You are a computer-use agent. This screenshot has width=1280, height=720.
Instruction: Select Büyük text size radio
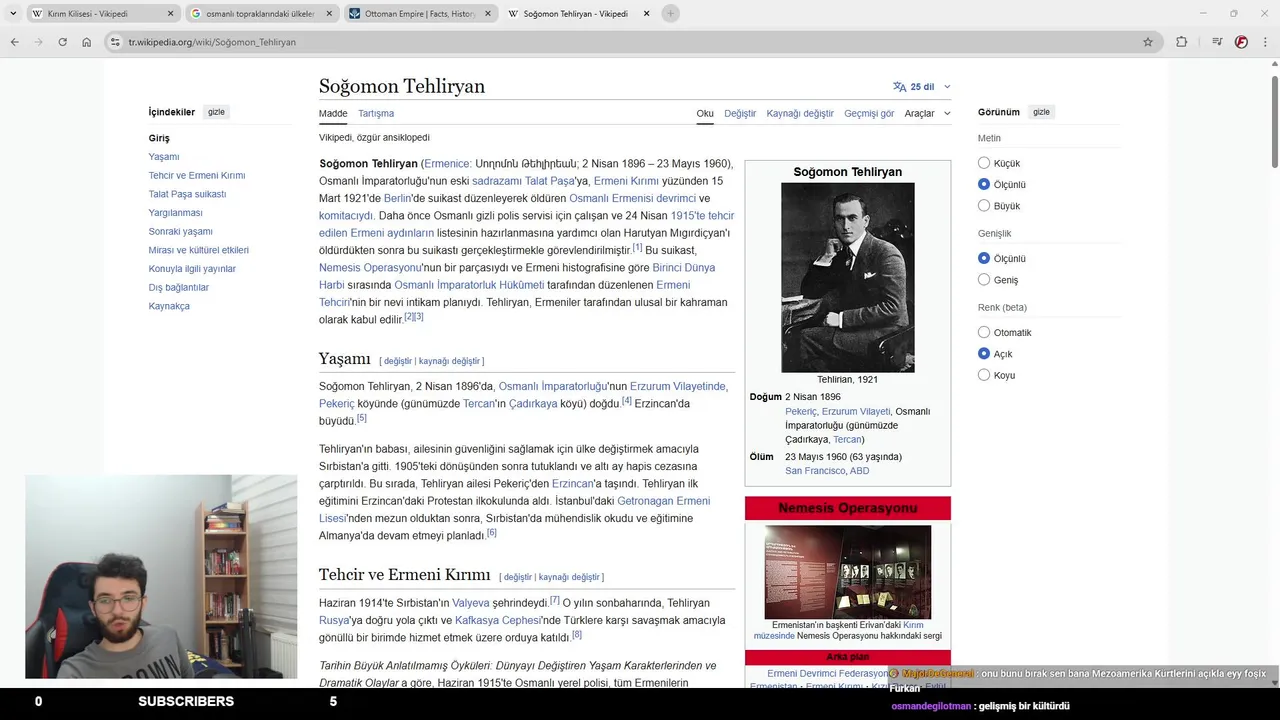point(984,206)
